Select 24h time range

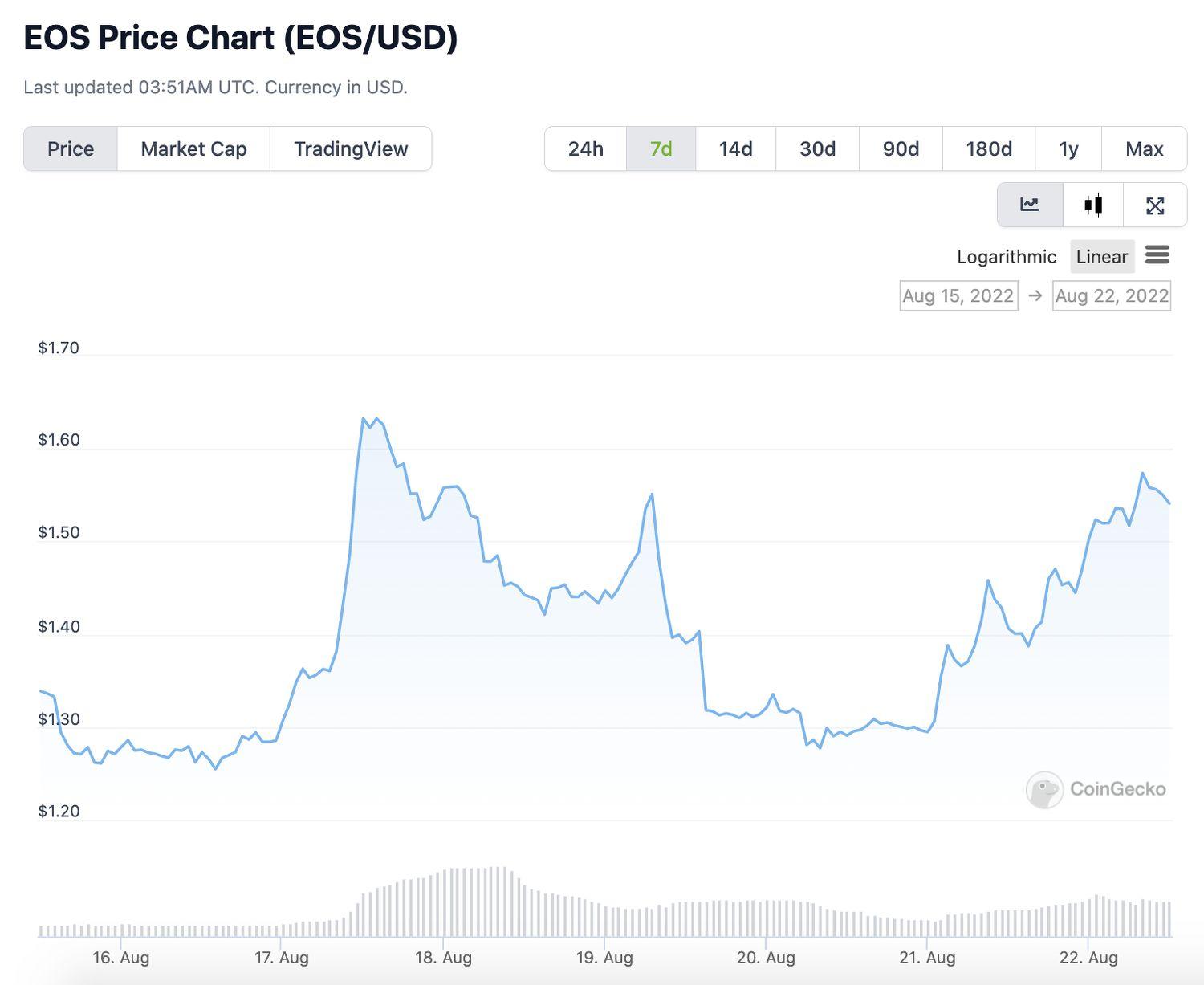pyautogui.click(x=585, y=149)
